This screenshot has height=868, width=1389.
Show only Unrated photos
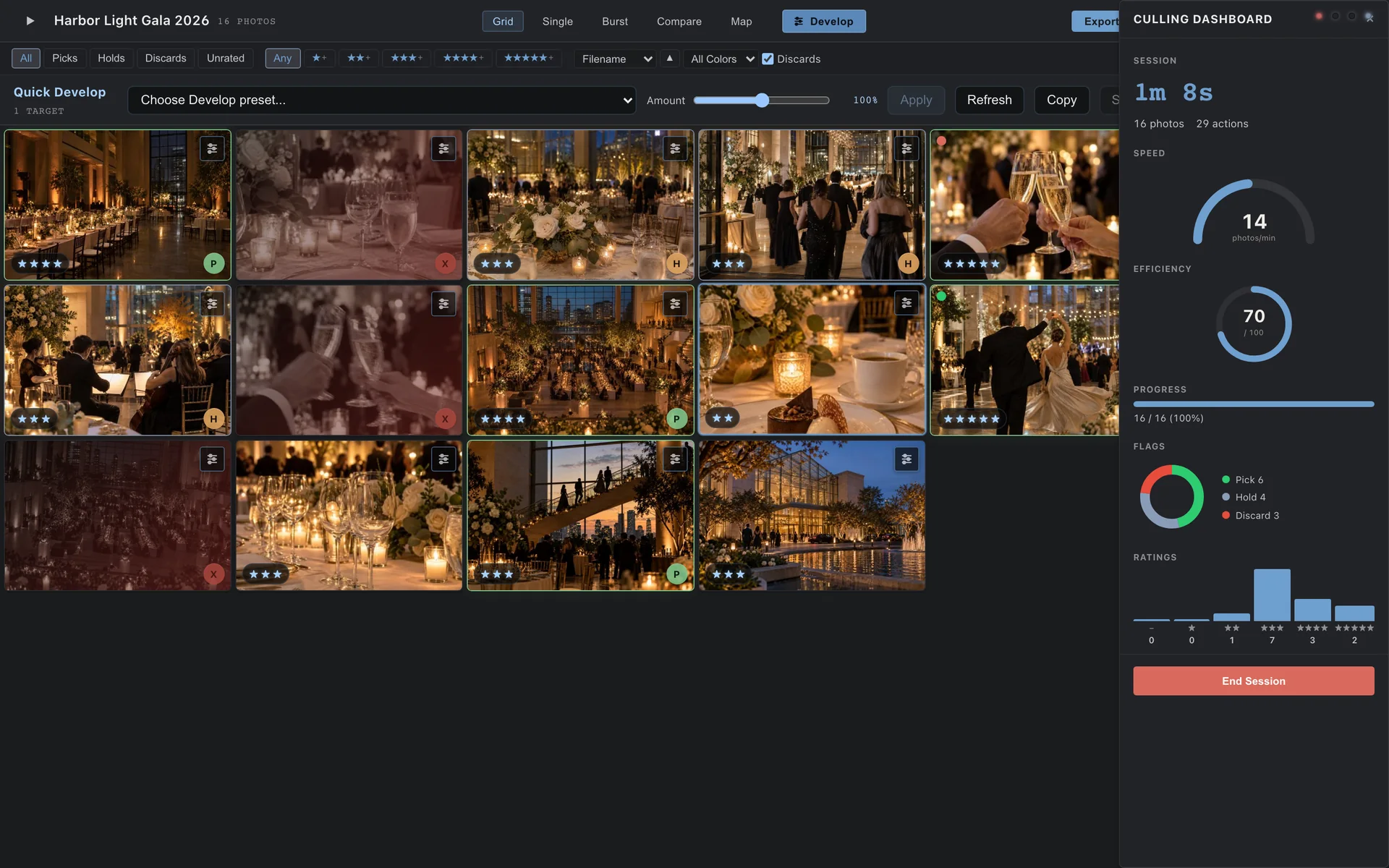(x=226, y=58)
